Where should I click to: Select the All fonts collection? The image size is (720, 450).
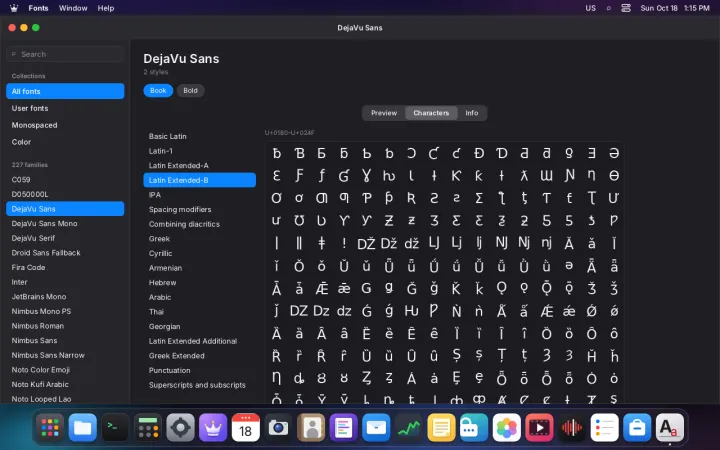tap(65, 91)
